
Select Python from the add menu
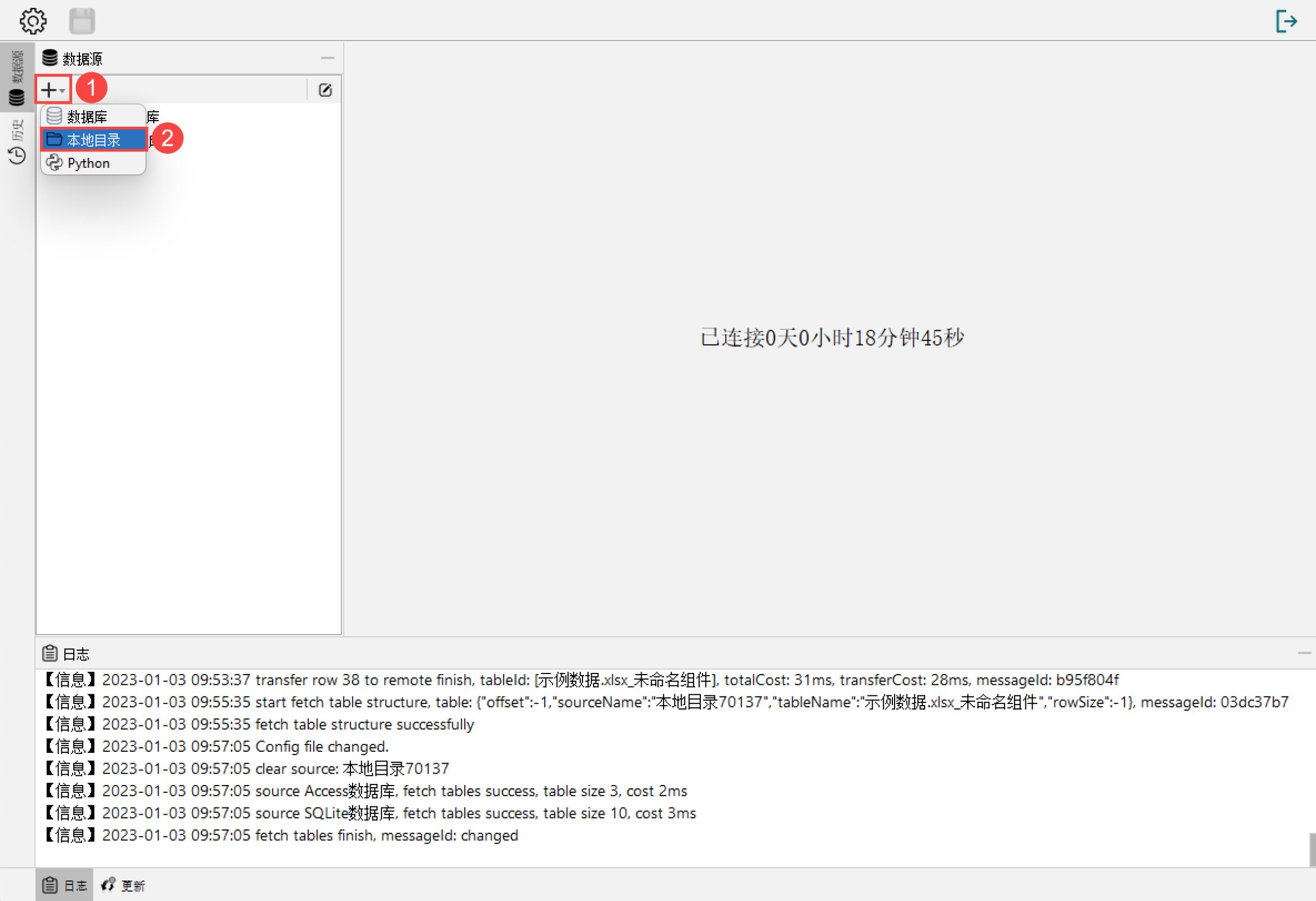[88, 163]
